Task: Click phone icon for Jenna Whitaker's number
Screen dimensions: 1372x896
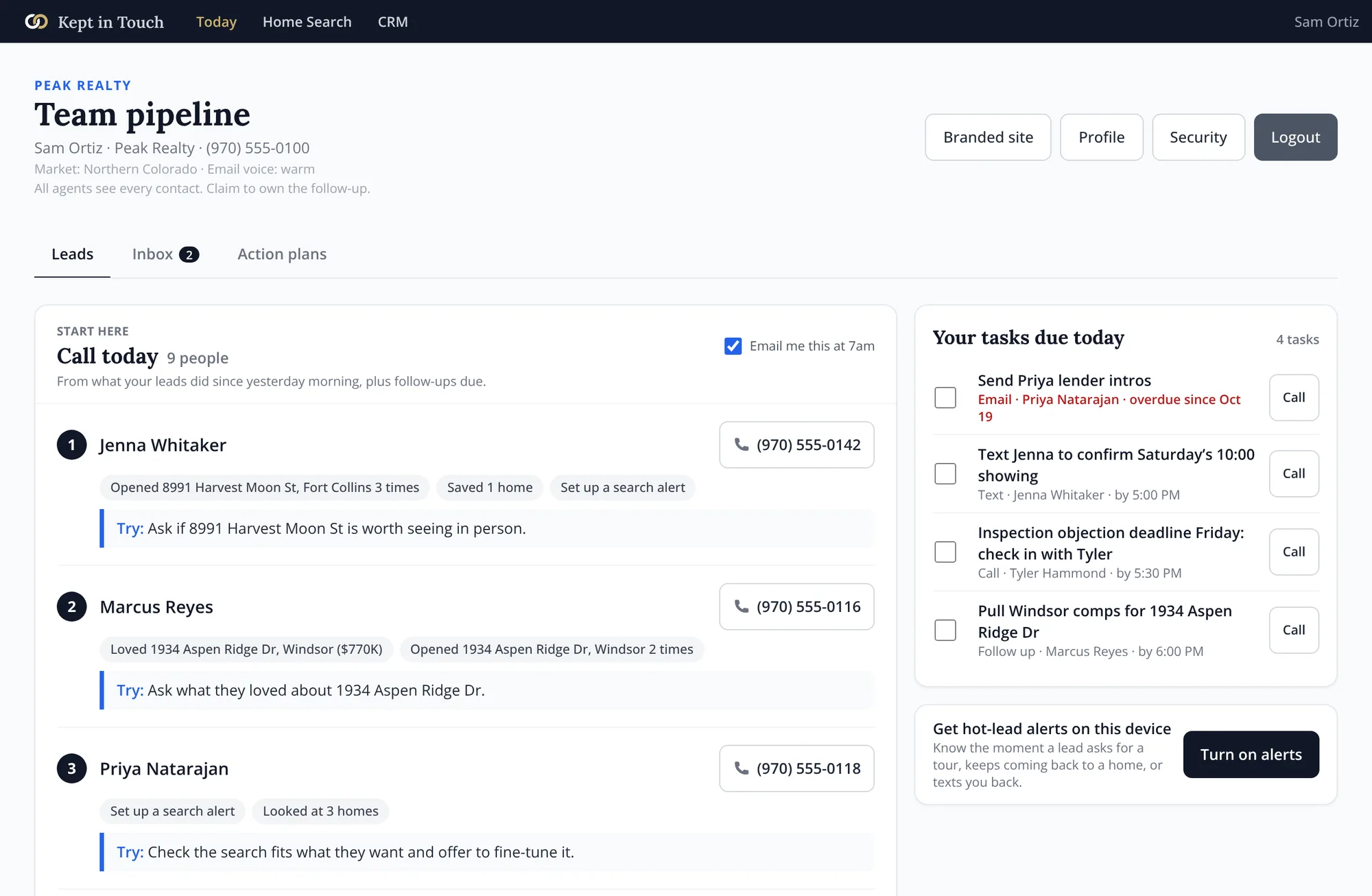Action: 742,445
